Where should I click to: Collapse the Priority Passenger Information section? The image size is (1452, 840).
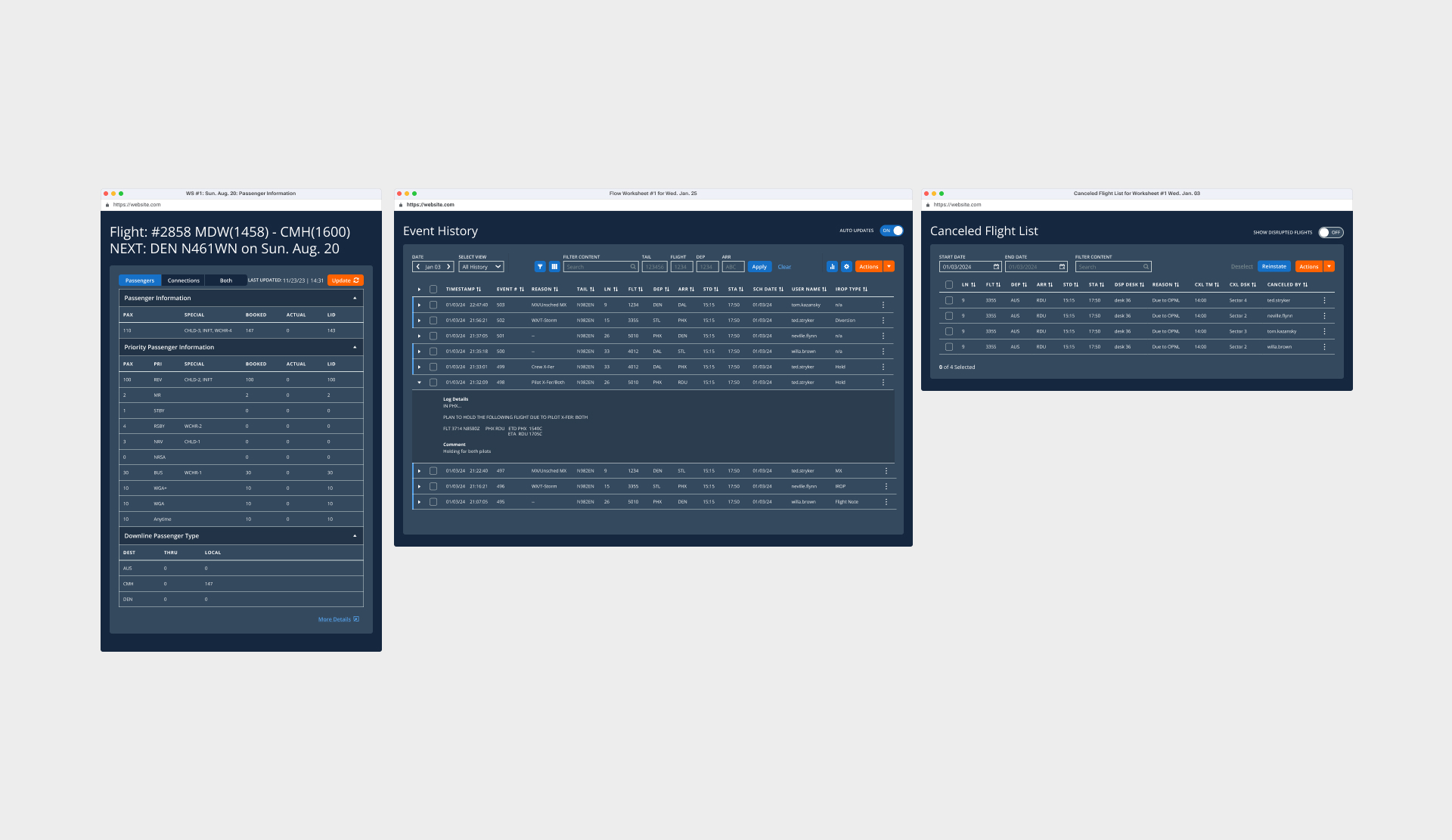(x=355, y=347)
